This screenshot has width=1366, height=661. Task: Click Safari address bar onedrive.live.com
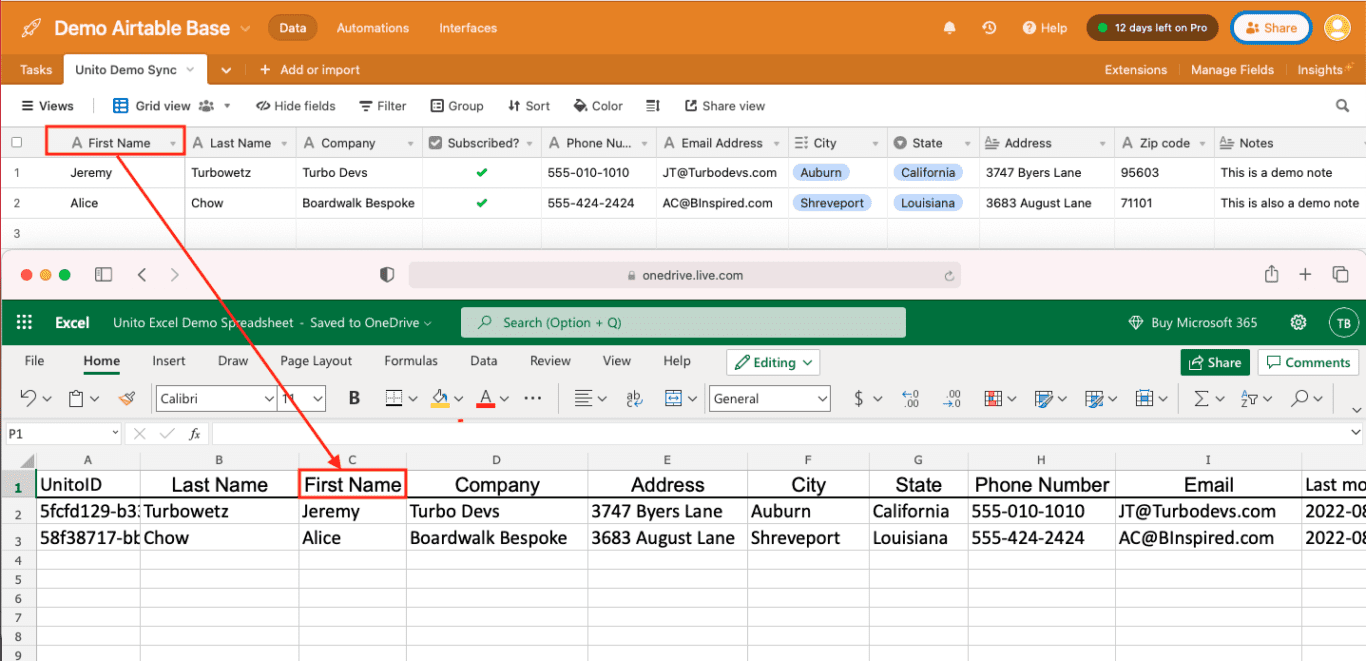[x=685, y=275]
